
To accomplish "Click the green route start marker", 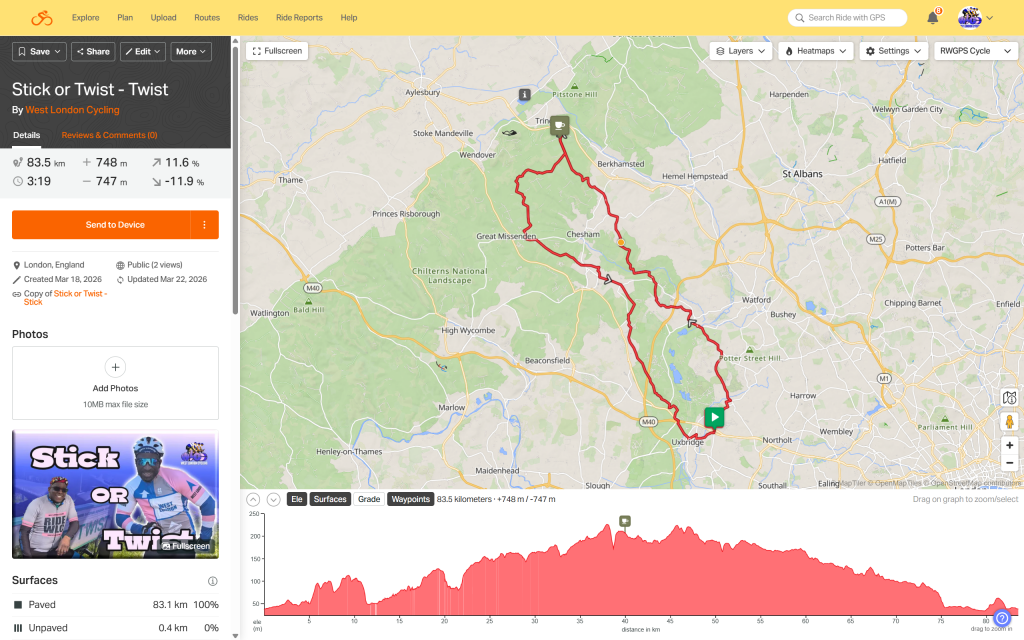I will coord(714,417).
